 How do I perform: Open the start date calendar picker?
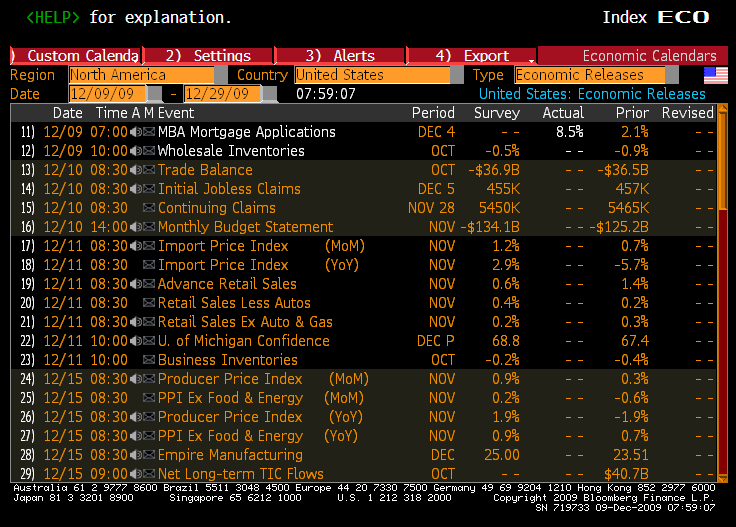click(x=154, y=94)
